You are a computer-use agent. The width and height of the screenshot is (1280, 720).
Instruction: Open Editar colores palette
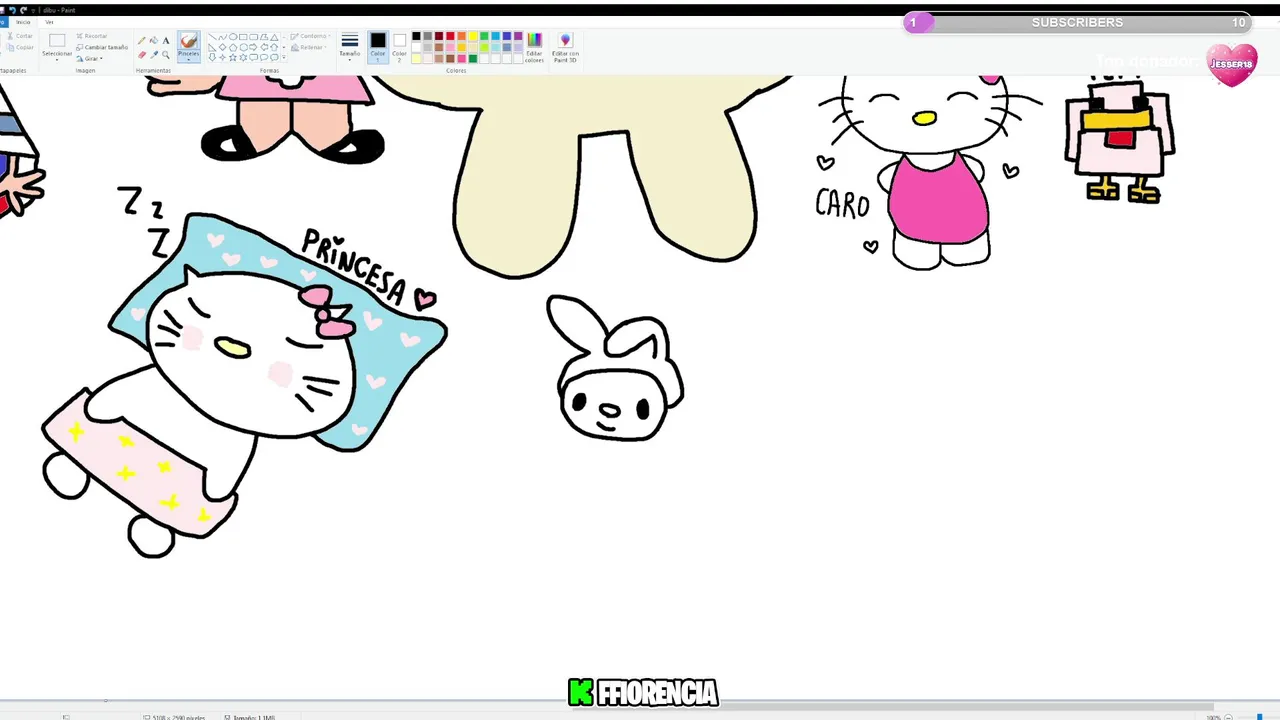click(534, 48)
